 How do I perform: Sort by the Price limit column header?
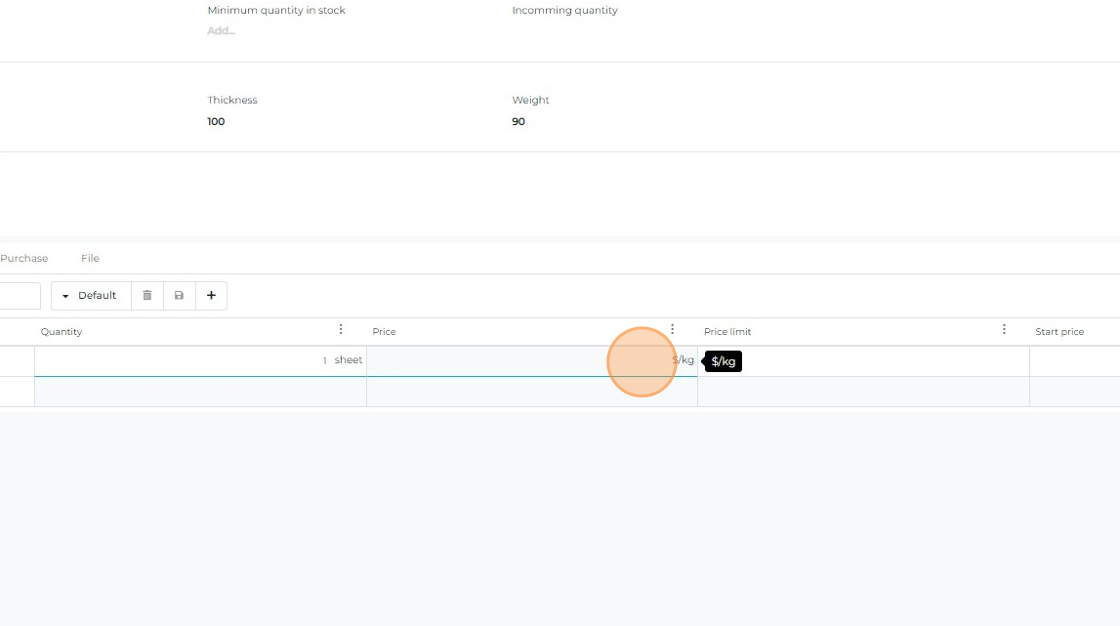727,332
